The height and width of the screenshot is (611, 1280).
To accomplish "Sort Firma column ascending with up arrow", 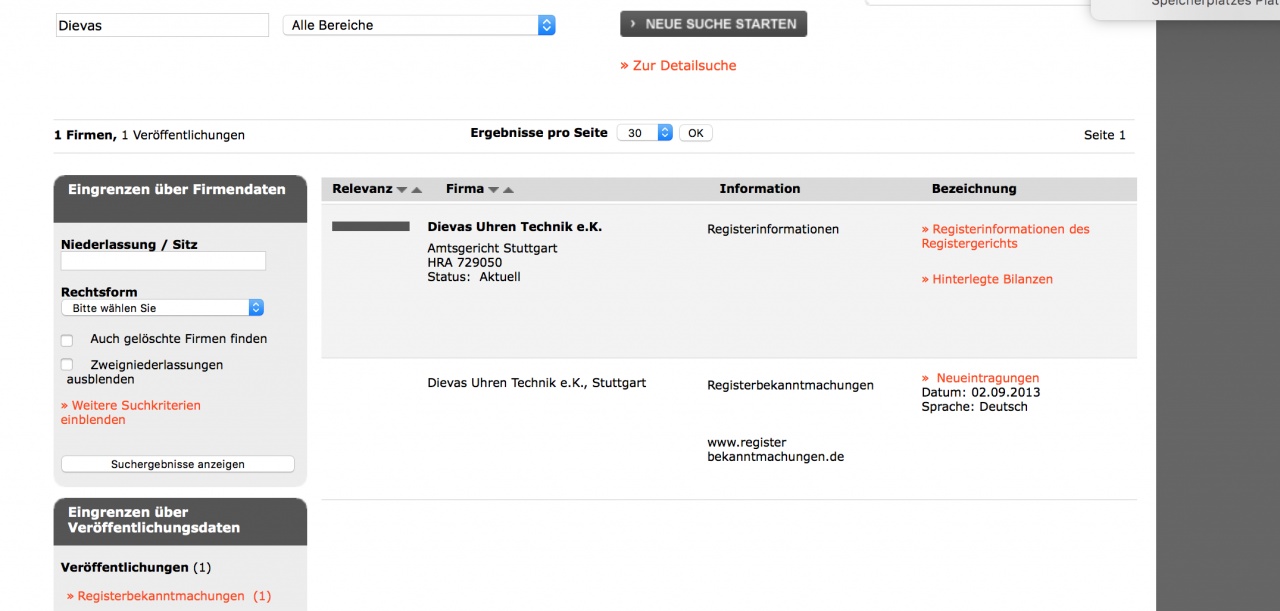I will 508,190.
